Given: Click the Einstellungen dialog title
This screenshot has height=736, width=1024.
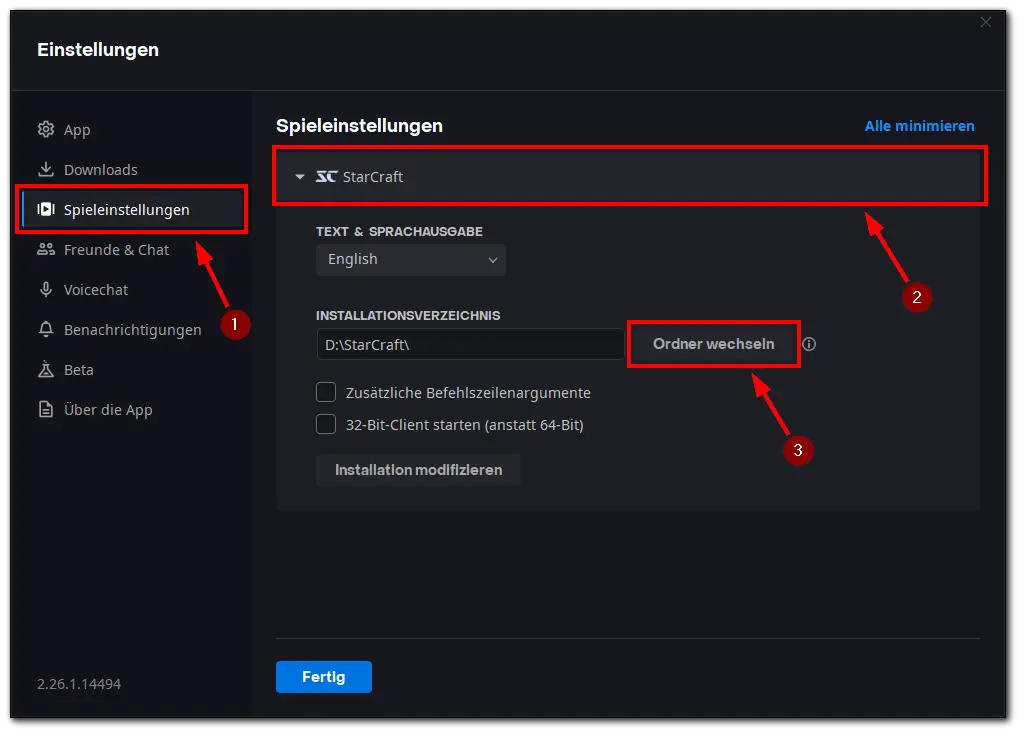Looking at the screenshot, I should point(98,50).
